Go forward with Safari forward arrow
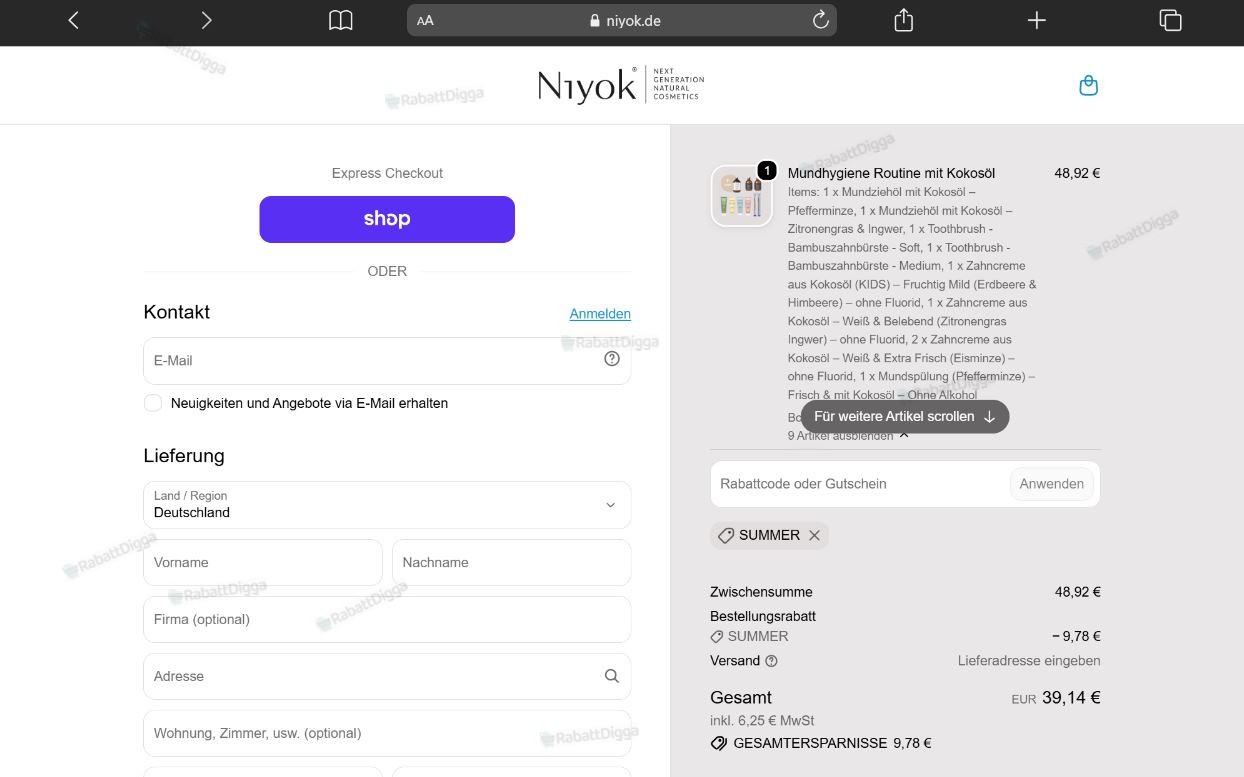This screenshot has width=1244, height=777. click(206, 20)
